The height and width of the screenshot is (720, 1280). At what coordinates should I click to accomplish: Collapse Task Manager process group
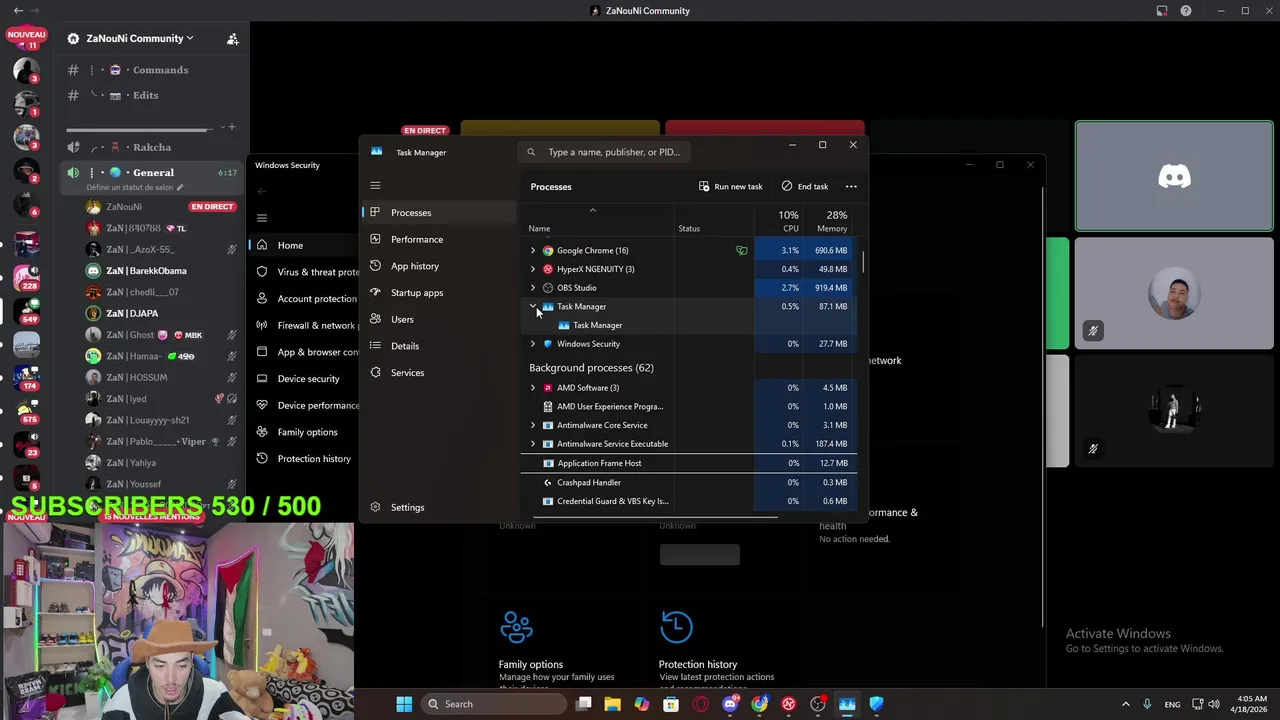[532, 306]
